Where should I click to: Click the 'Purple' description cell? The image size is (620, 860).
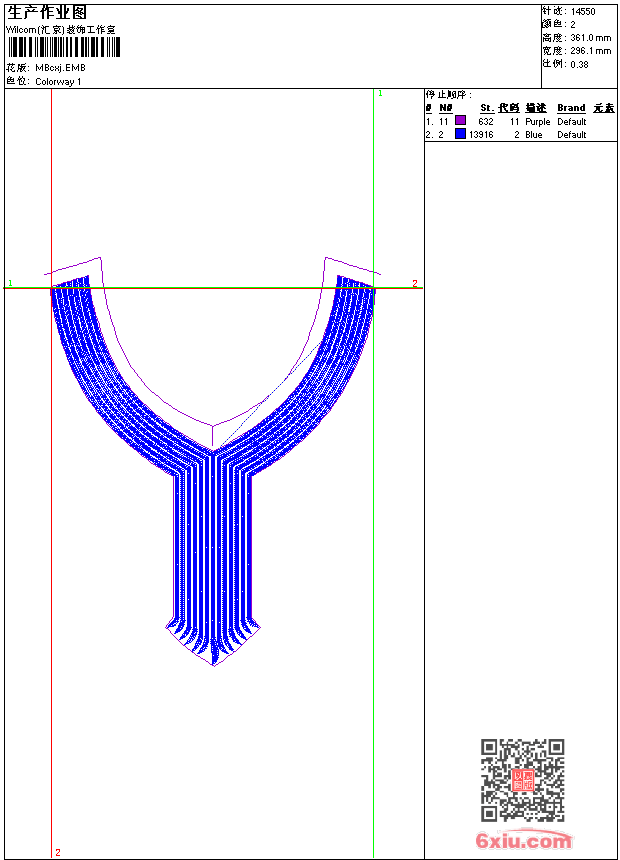click(x=538, y=122)
